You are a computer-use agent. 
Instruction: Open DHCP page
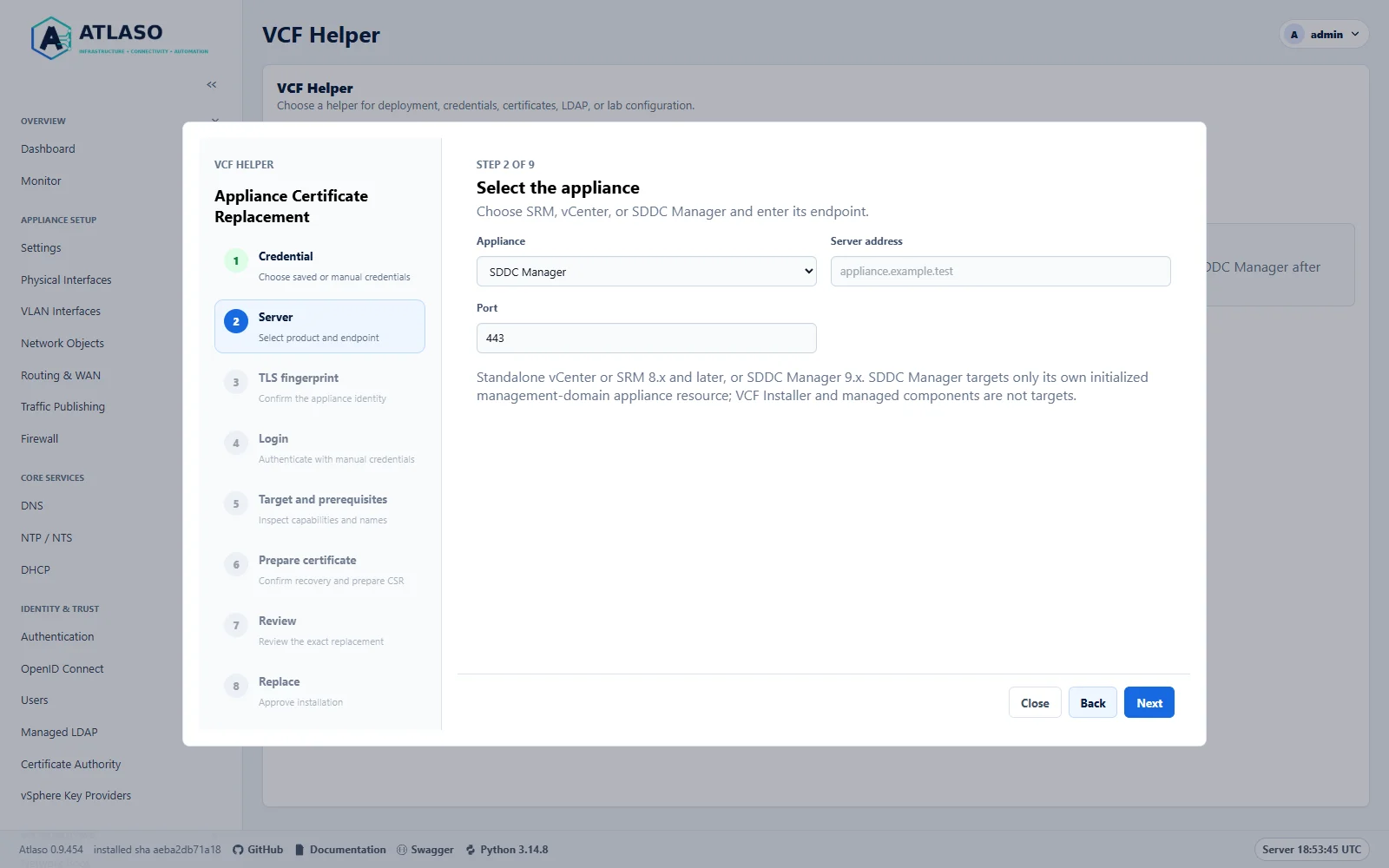click(x=36, y=570)
